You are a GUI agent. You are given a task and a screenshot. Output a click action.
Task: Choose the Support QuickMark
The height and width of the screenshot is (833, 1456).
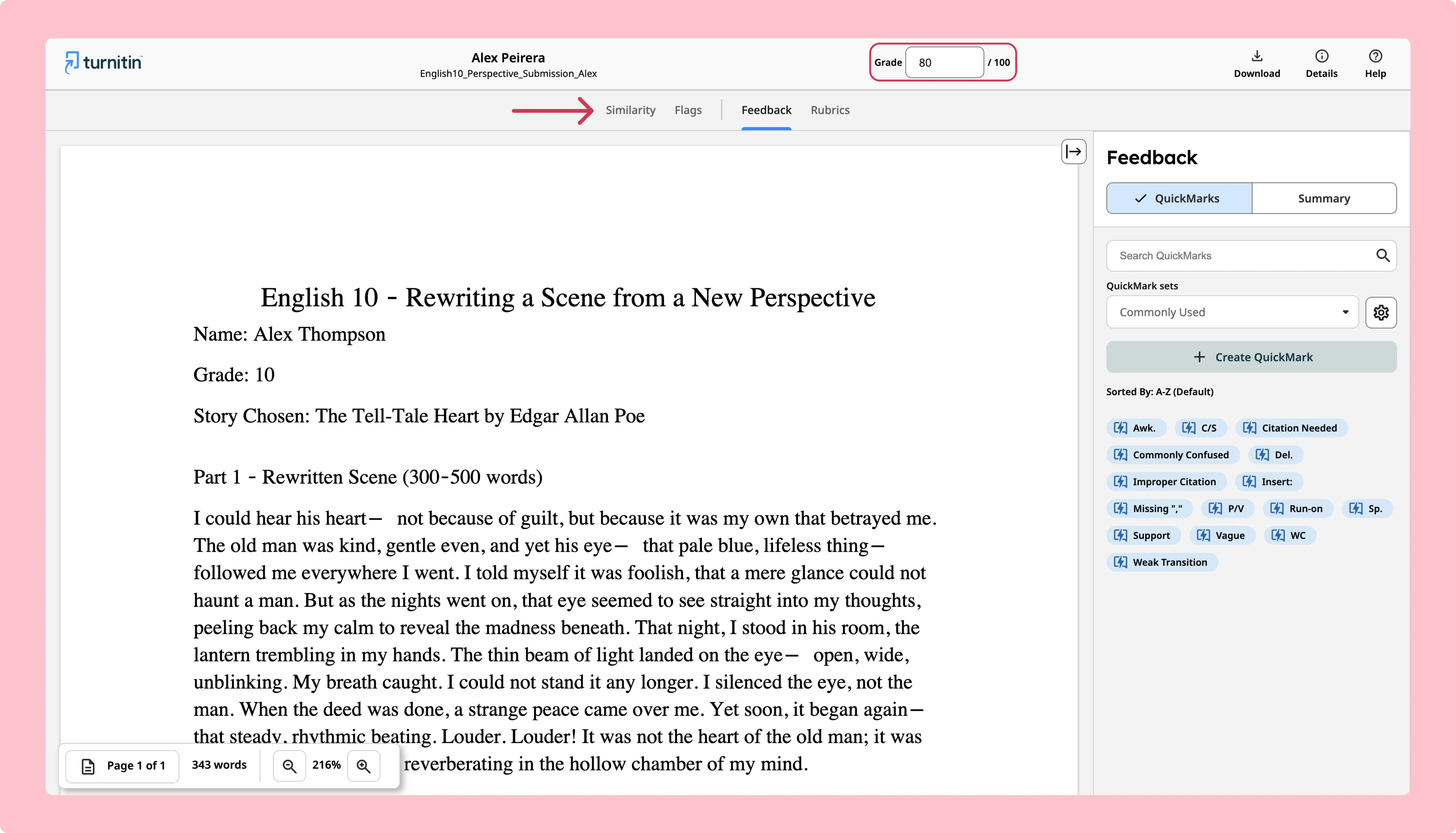[x=1144, y=535]
